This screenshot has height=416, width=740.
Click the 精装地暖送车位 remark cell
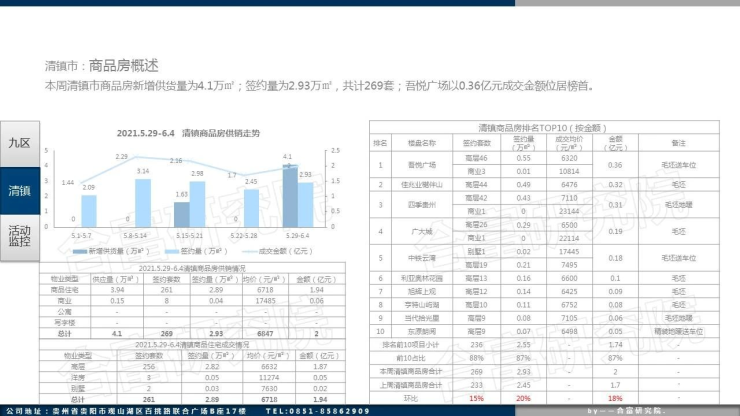click(679, 331)
